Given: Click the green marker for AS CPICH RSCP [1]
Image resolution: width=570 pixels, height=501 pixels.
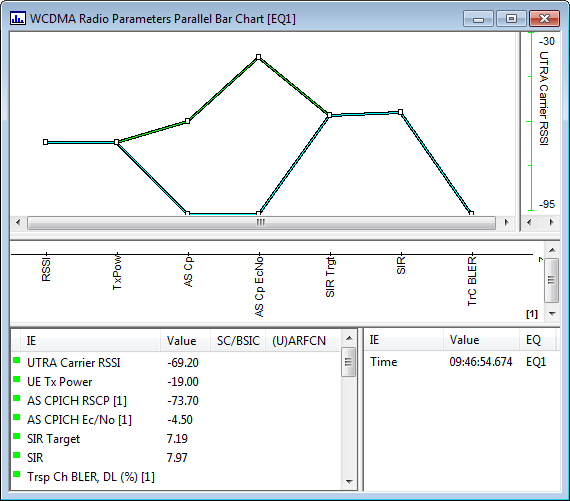Looking at the screenshot, I should [16, 398].
